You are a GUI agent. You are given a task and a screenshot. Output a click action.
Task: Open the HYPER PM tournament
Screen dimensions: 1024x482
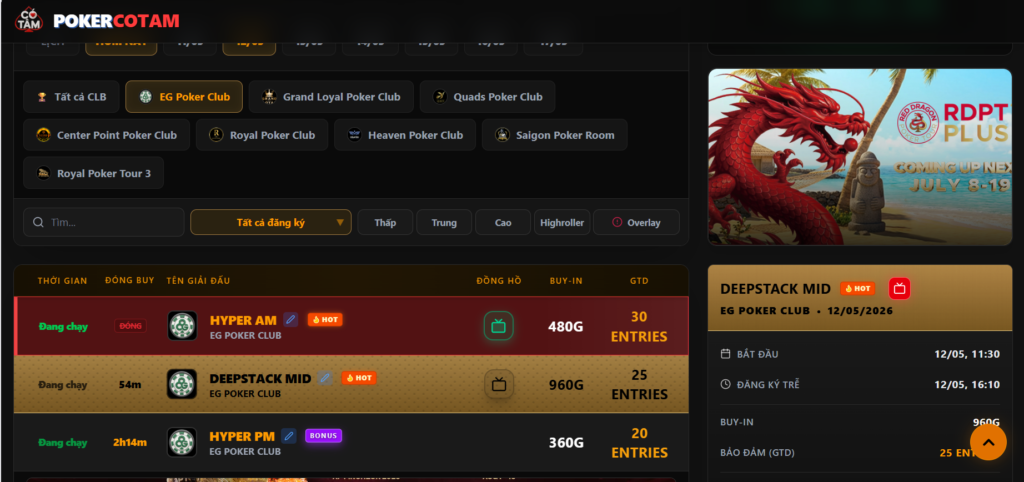(x=242, y=436)
